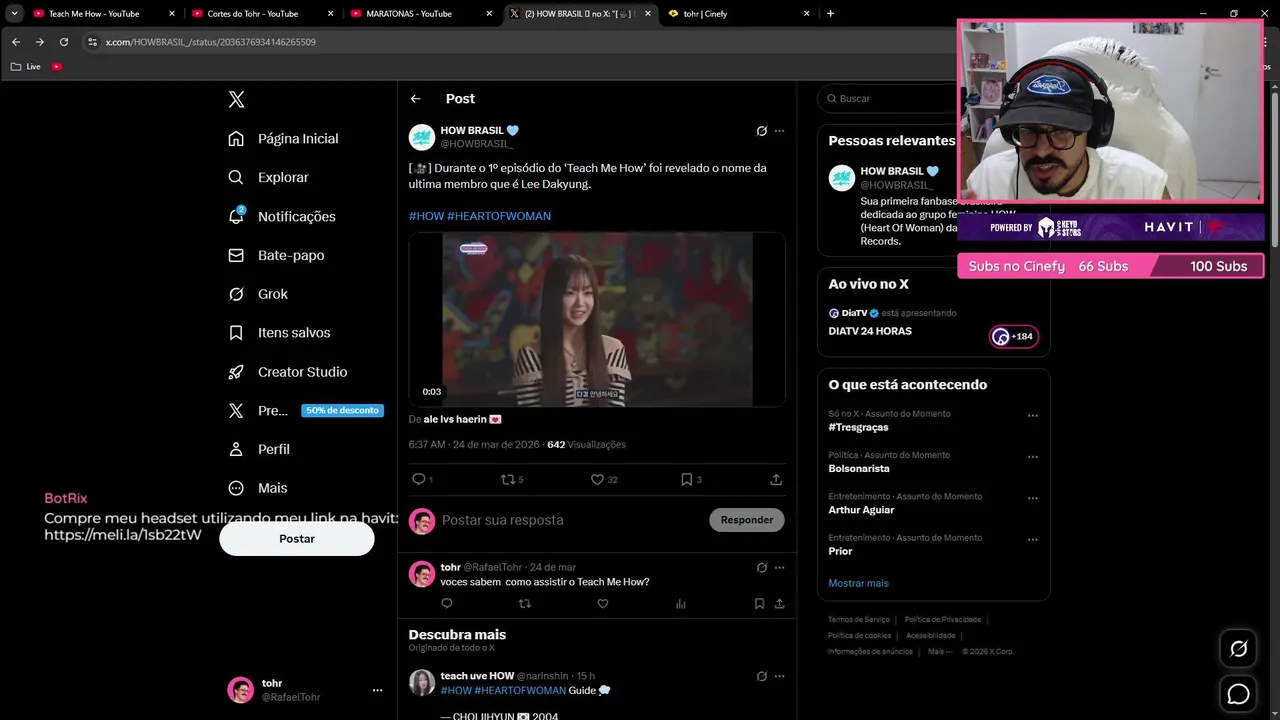Open Explorar in the sidebar

click(x=268, y=177)
